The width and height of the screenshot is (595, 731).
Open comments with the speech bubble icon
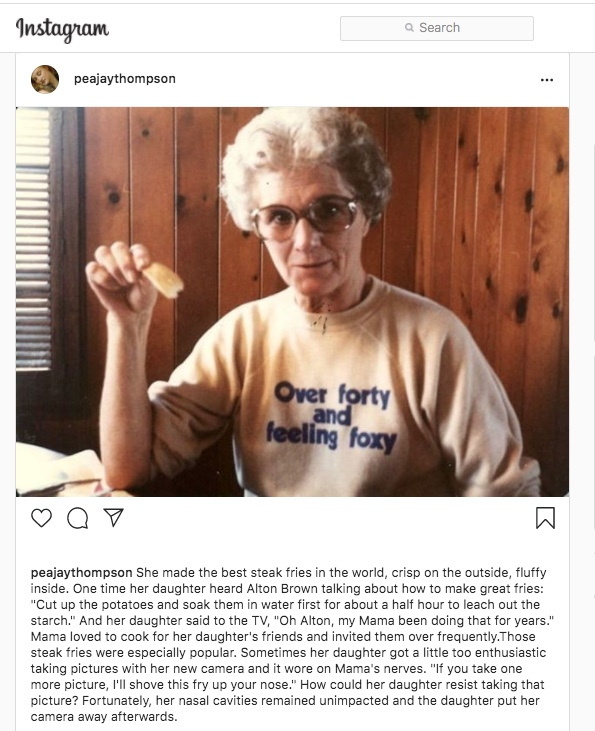[77, 518]
